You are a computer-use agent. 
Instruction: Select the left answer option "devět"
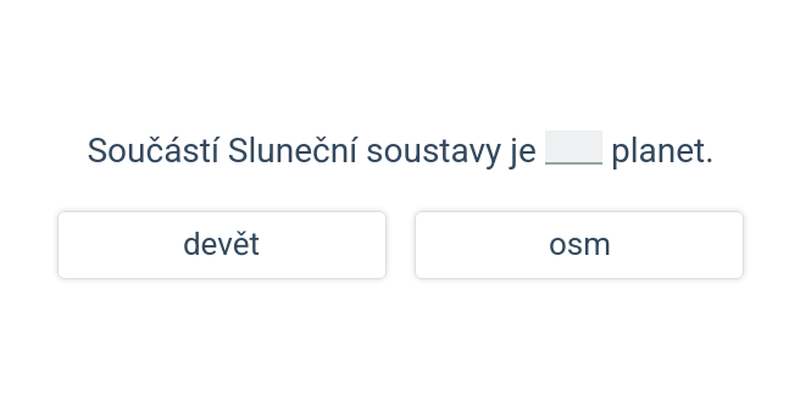pos(221,245)
